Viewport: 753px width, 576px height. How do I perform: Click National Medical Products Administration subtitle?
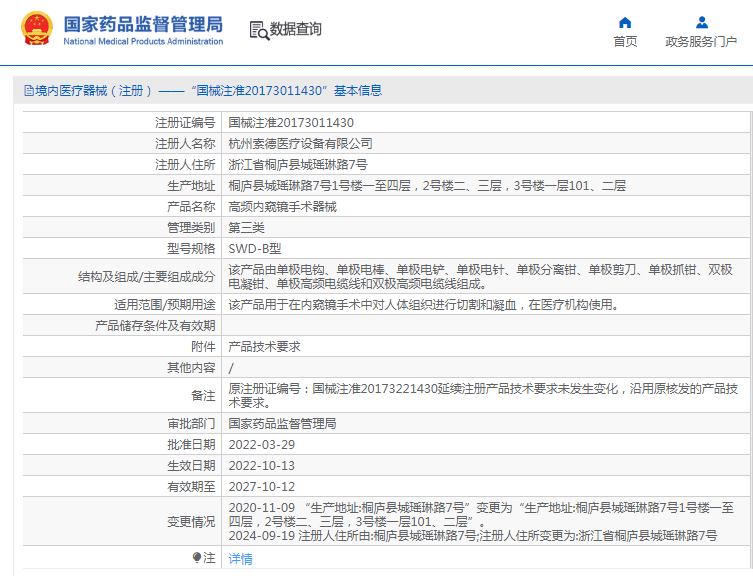click(143, 41)
